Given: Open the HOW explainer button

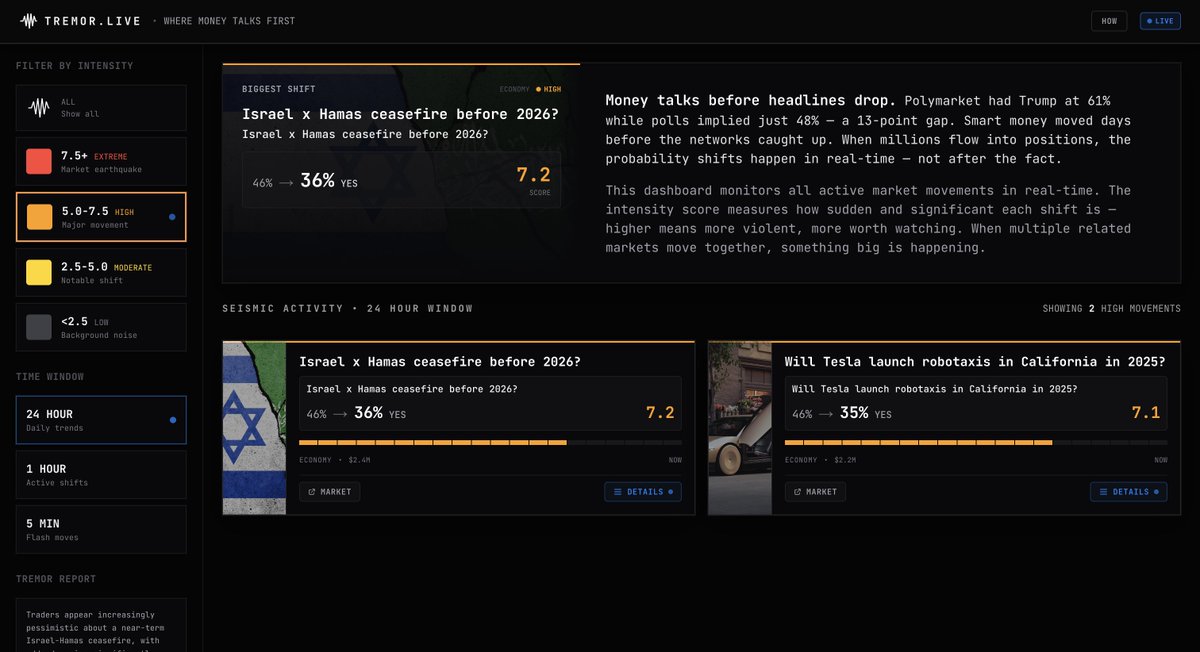Looking at the screenshot, I should pyautogui.click(x=1109, y=21).
